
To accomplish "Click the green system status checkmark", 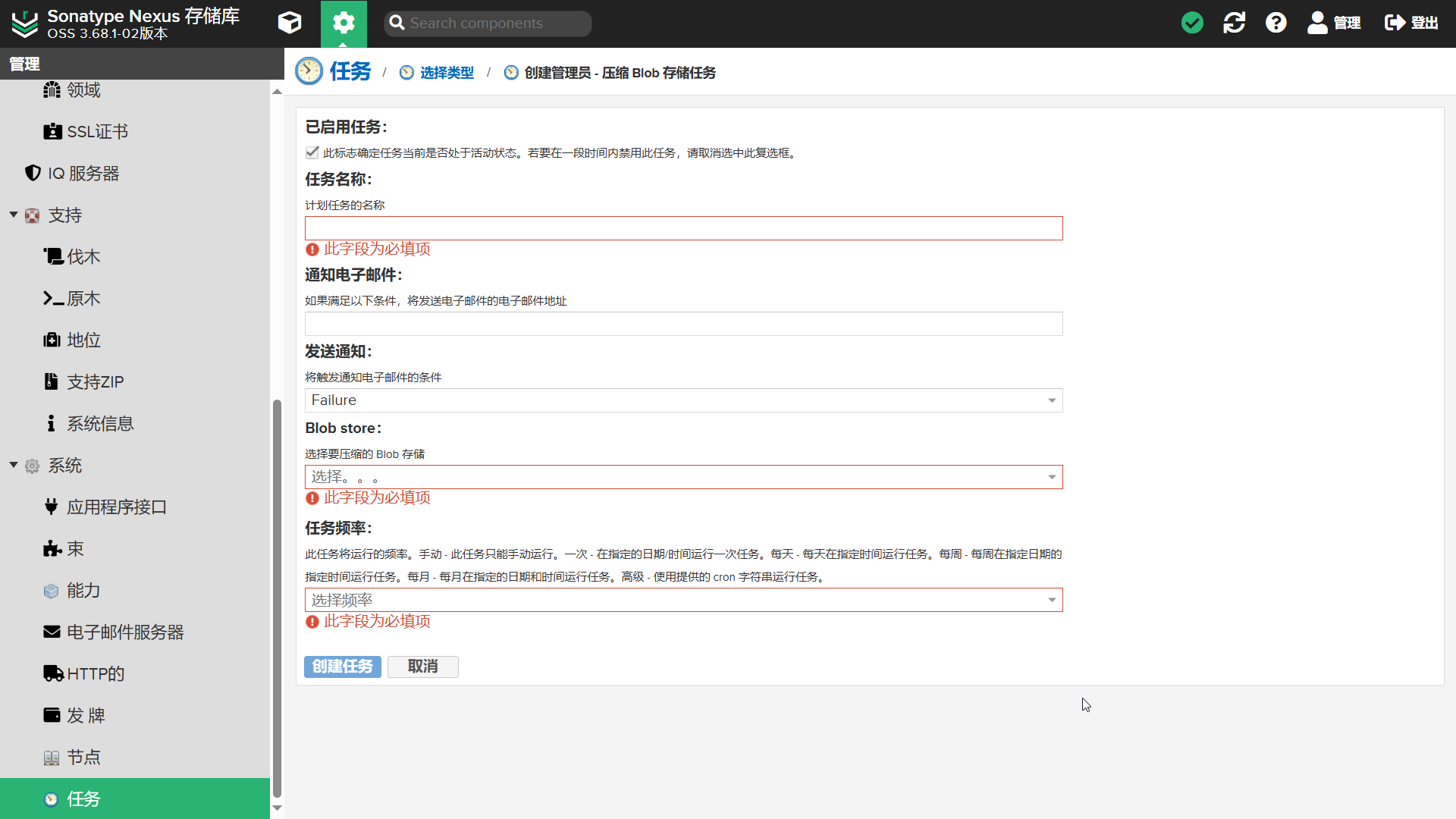I will tap(1192, 23).
